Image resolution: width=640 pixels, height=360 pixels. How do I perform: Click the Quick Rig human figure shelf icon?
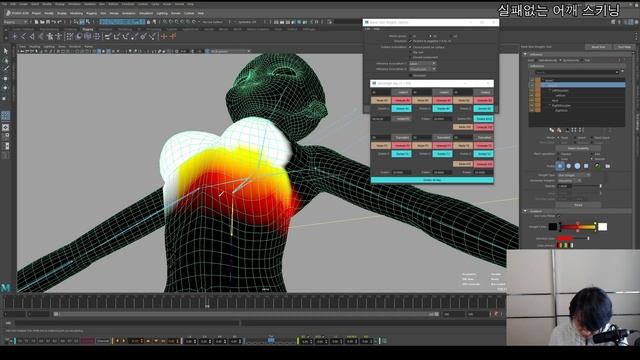50,37
